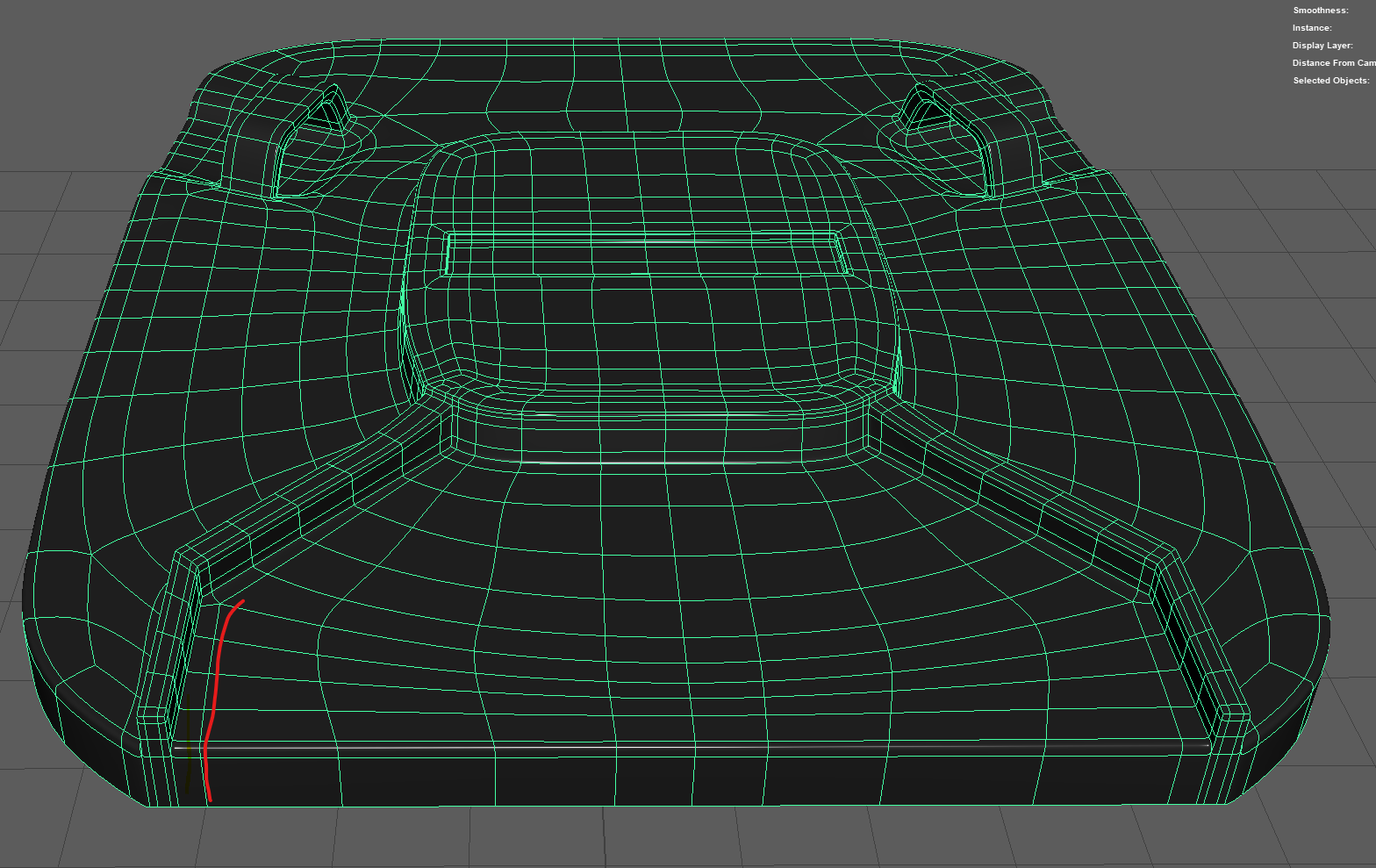Click the empty viewport grid below the mesh
This screenshot has width=1376, height=868.
[684, 838]
